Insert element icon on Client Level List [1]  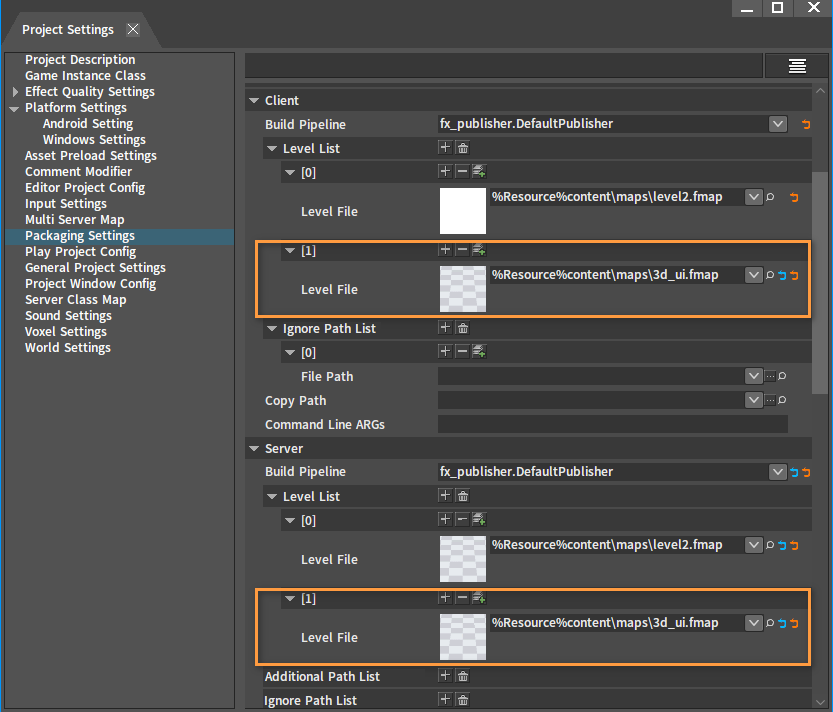[x=479, y=250]
